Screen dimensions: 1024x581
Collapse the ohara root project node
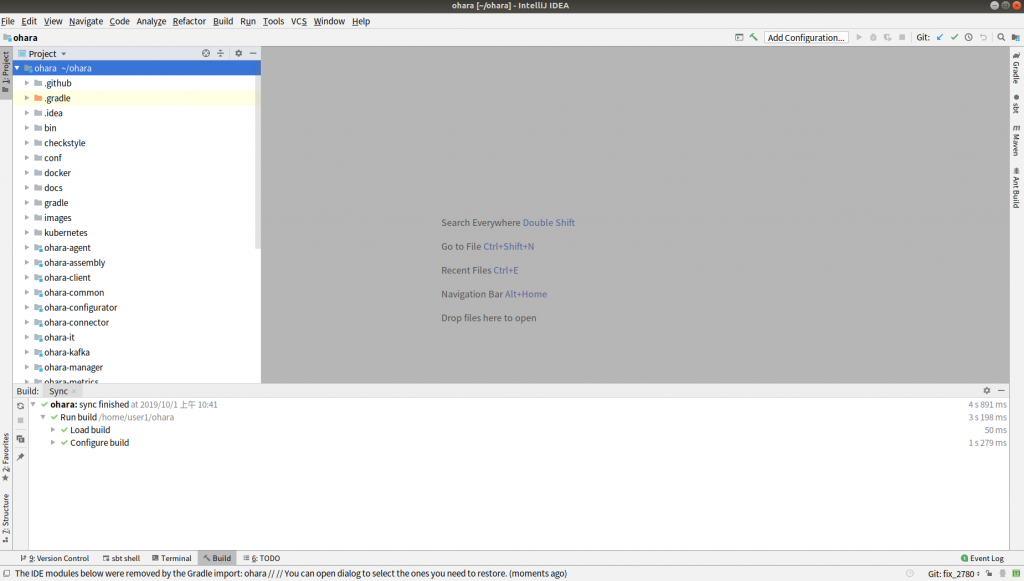[18, 68]
